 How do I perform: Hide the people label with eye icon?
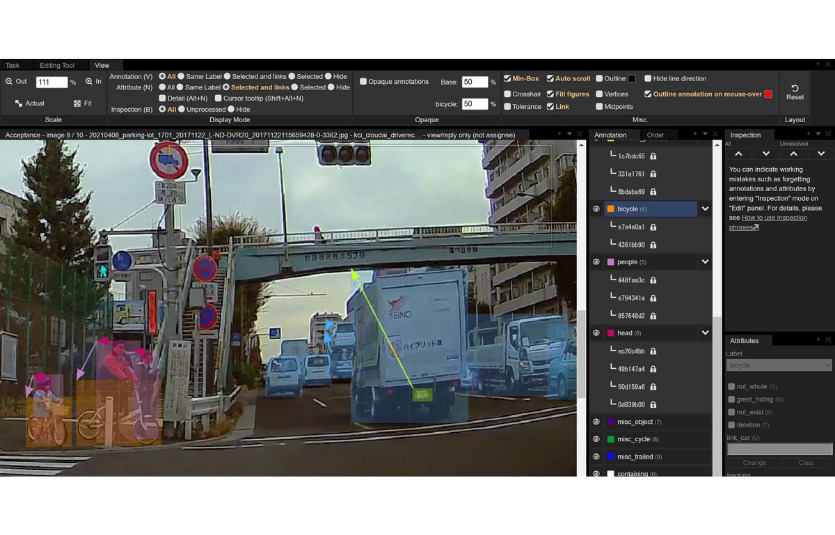597,262
